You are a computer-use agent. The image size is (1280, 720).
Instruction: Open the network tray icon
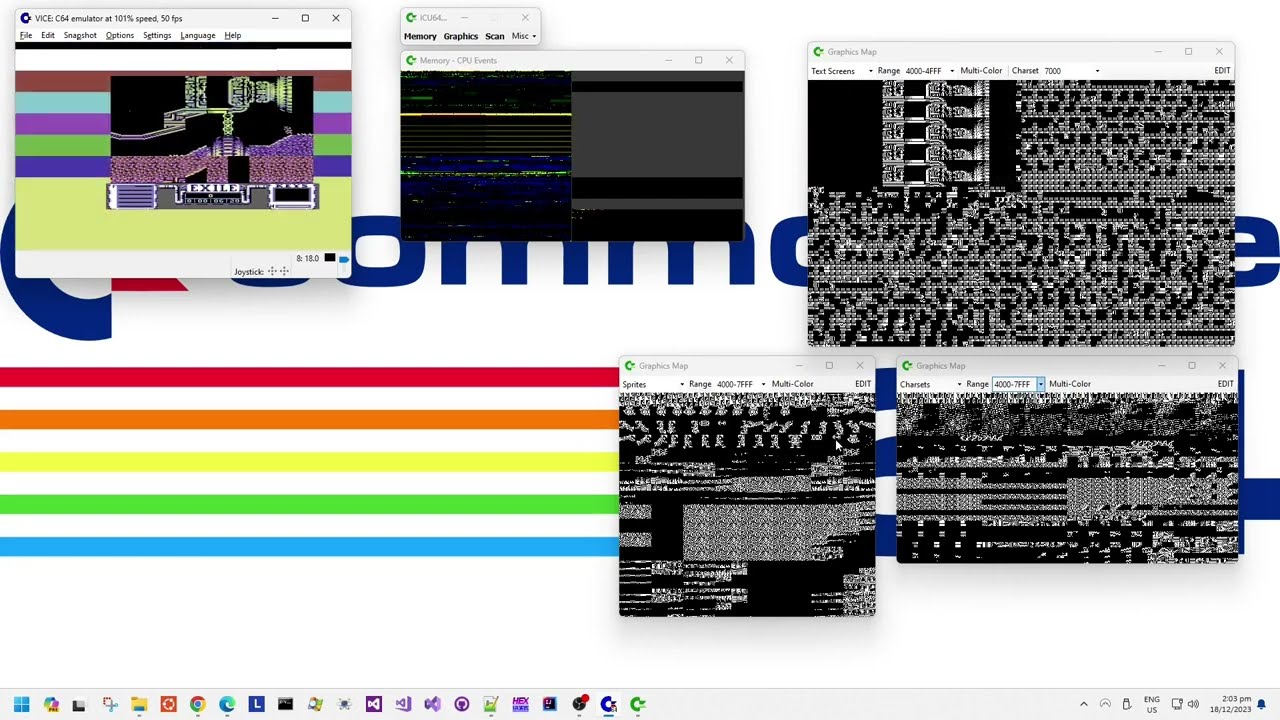click(1176, 704)
